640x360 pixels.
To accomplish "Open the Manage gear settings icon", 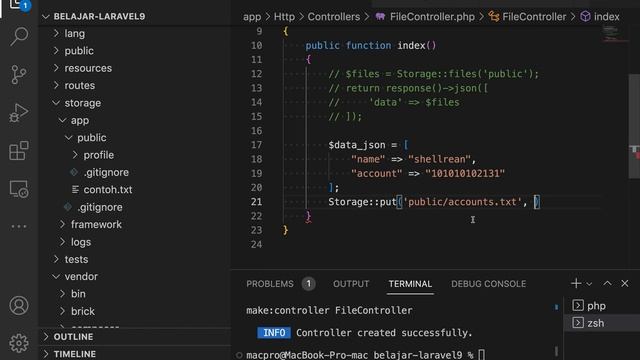I will click(19, 343).
